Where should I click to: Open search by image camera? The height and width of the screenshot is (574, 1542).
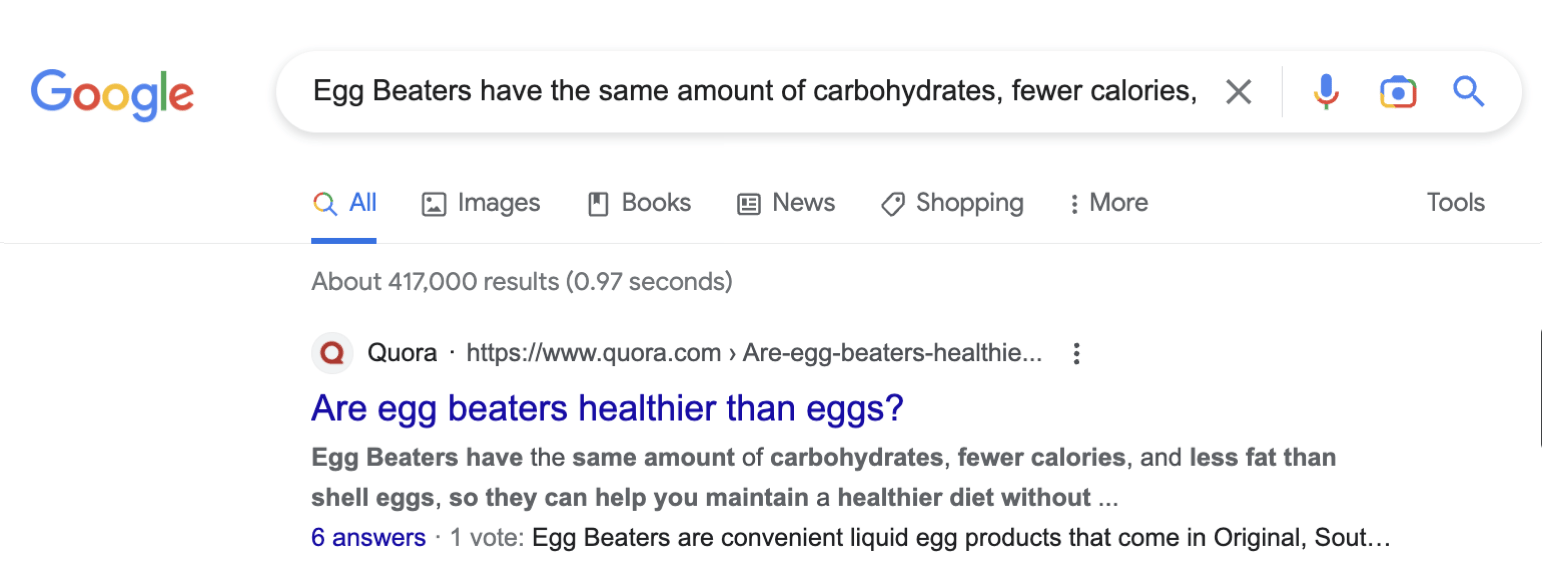point(1397,92)
